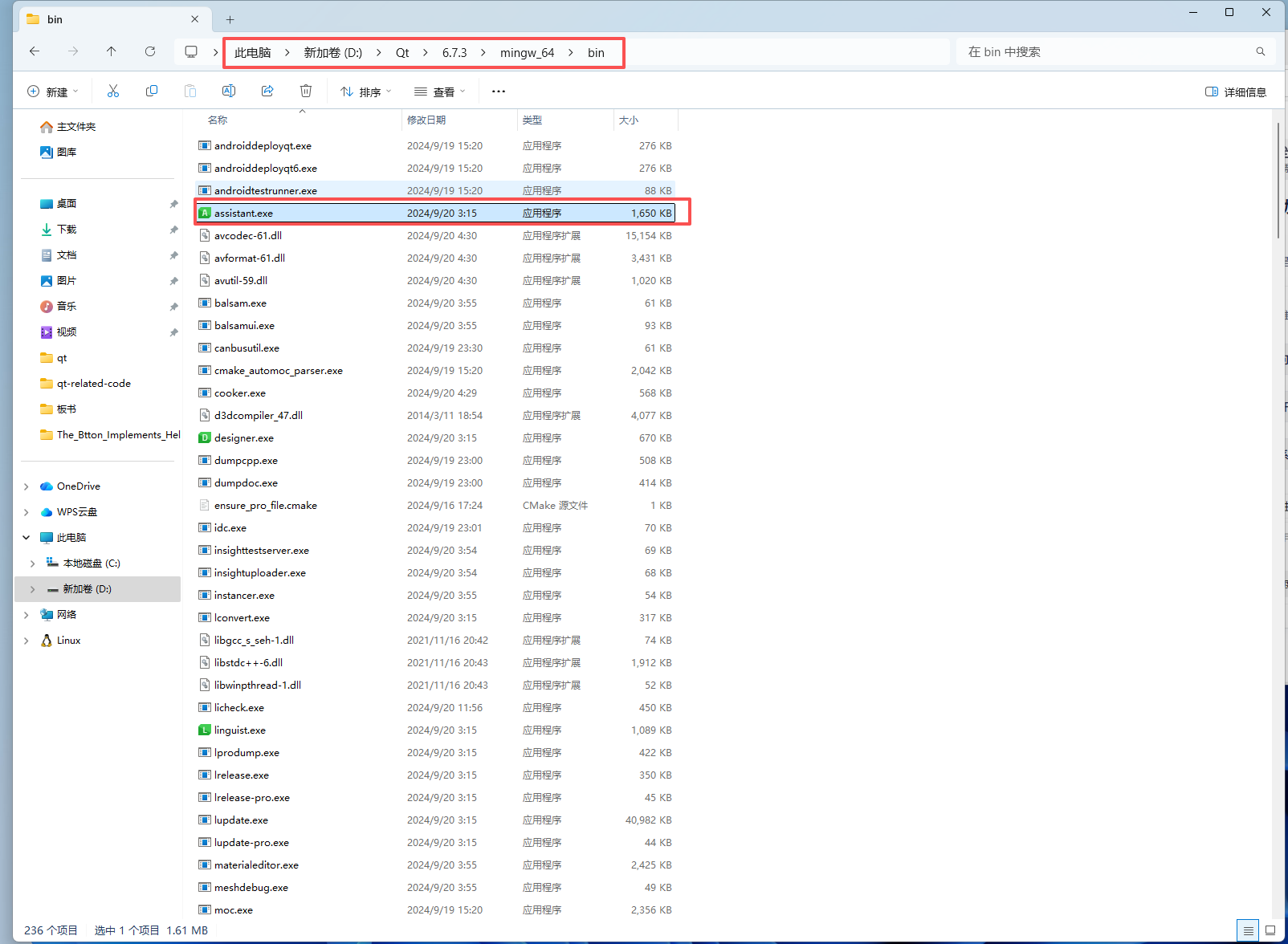Click the Rename icon in toolbar
1288x944 pixels.
(x=229, y=92)
